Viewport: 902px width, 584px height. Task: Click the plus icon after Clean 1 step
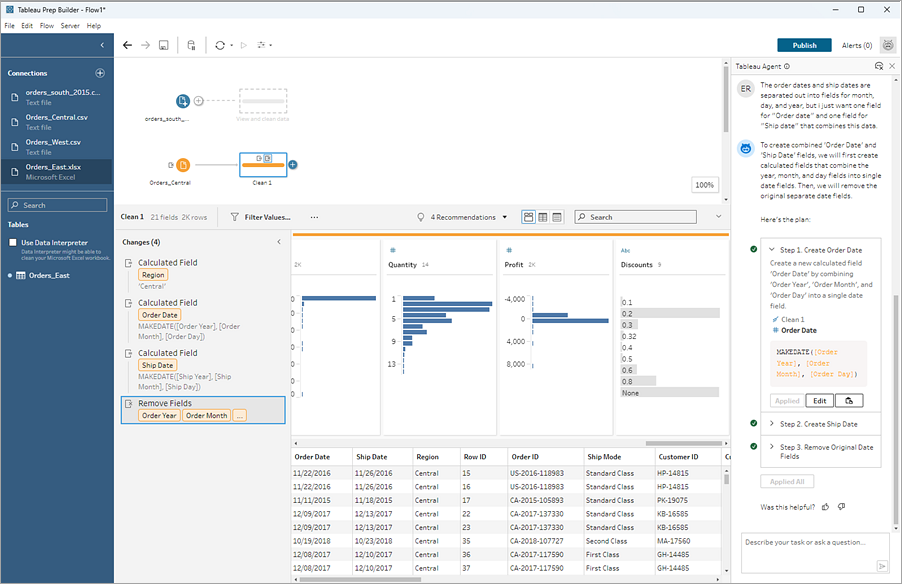(293, 164)
